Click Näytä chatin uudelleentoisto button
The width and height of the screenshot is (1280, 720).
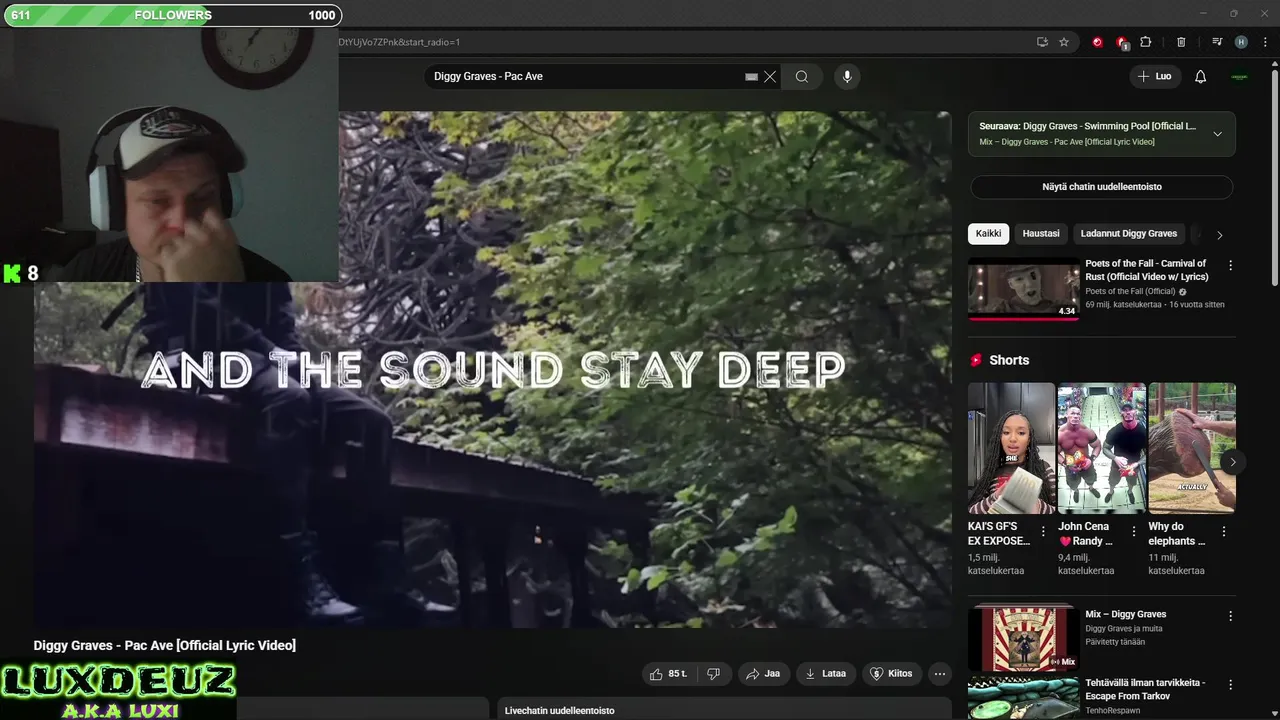click(1102, 187)
